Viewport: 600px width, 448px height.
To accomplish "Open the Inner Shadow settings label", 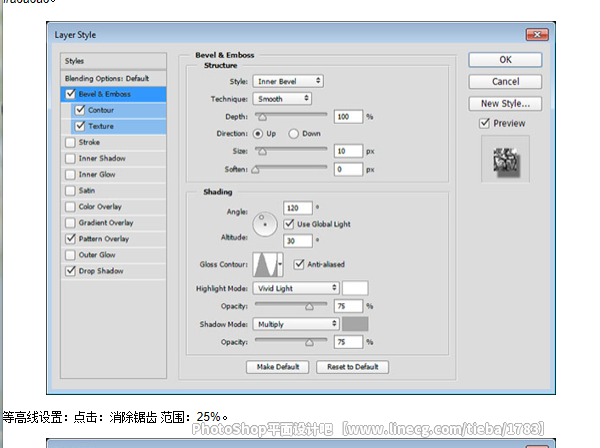I will click(102, 158).
